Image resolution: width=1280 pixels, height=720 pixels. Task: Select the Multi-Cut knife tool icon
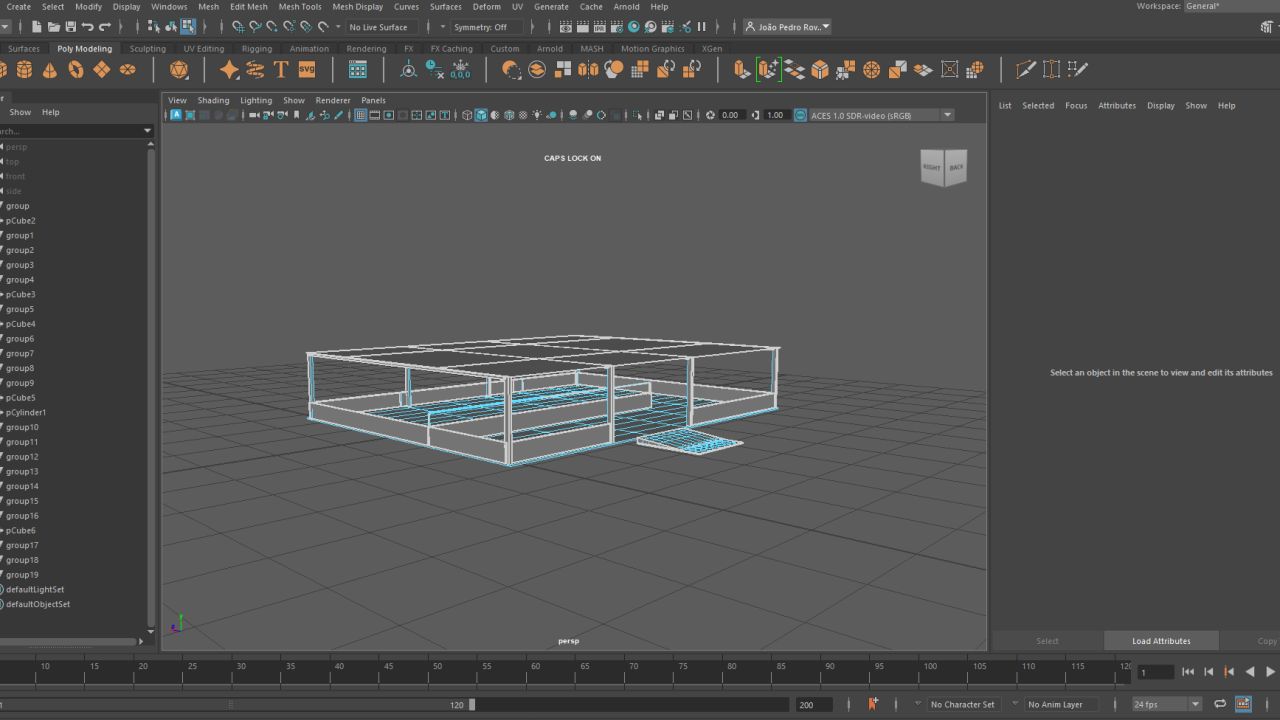coord(1025,69)
